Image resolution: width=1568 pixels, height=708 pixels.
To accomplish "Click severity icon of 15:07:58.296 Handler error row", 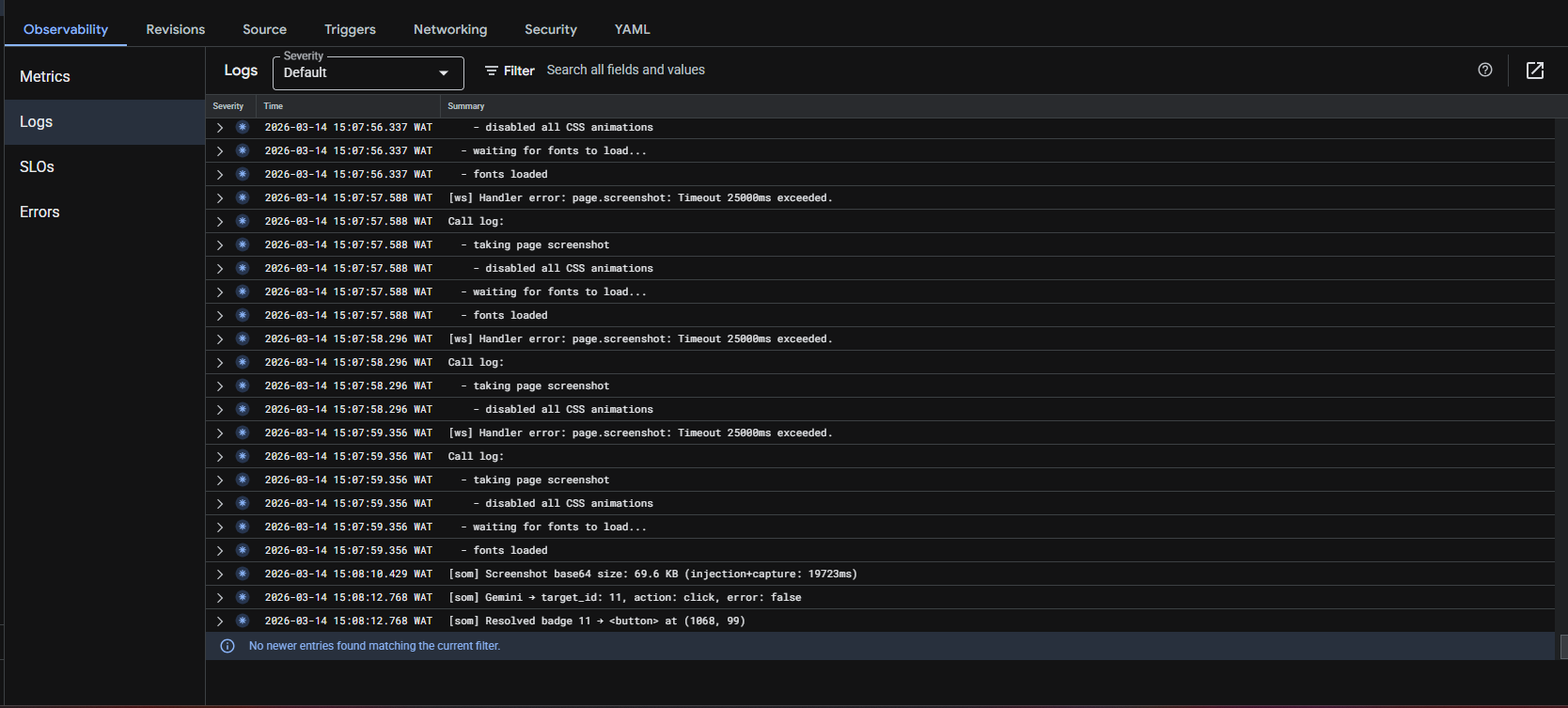I will click(x=243, y=338).
